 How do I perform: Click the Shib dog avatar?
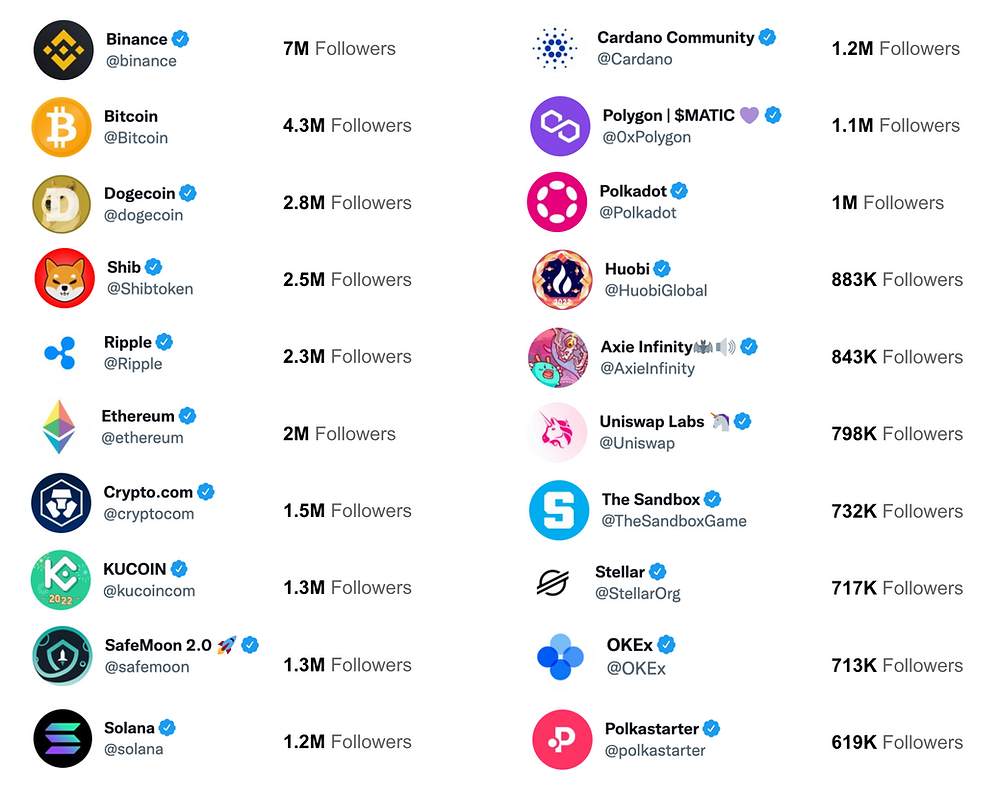point(65,278)
